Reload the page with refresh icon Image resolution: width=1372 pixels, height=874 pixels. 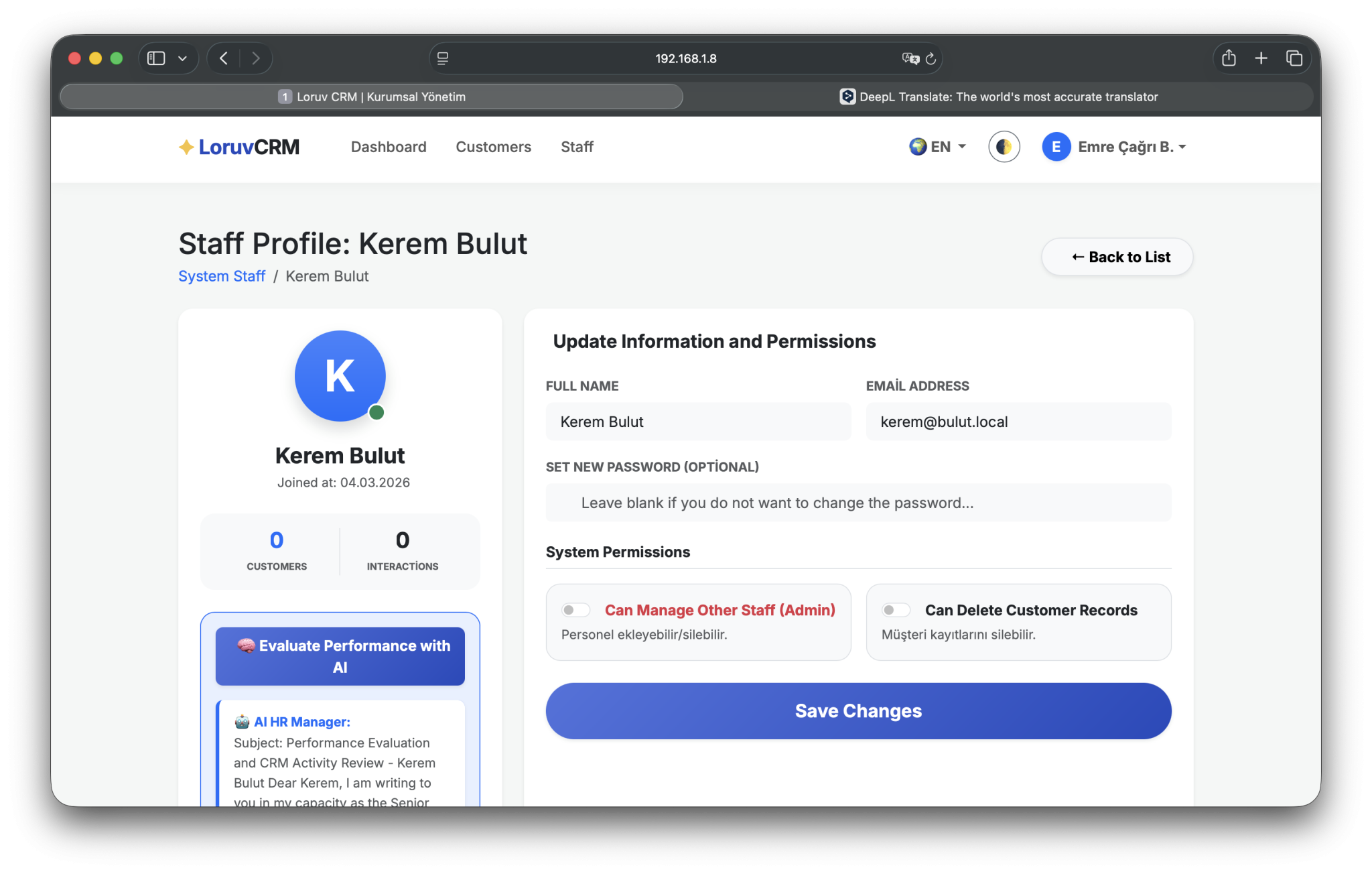[x=931, y=59]
